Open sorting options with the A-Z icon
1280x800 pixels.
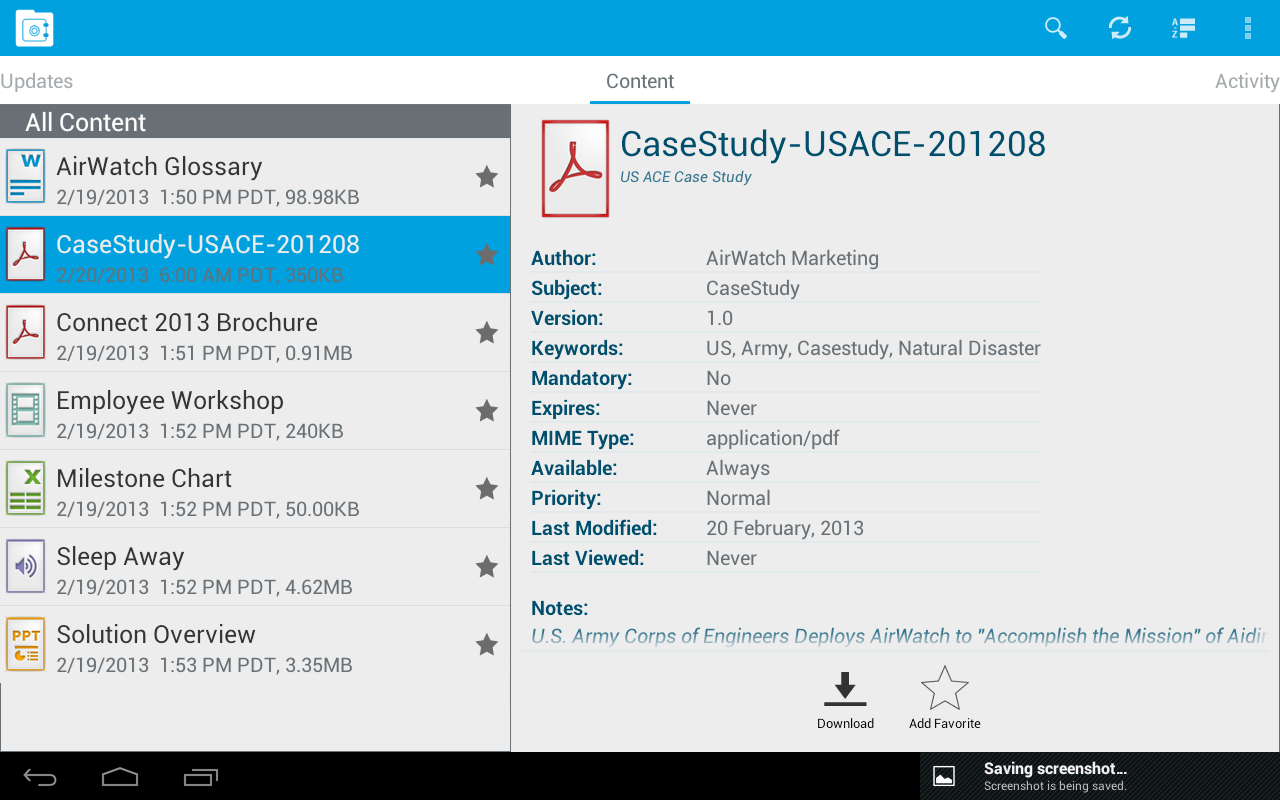click(x=1183, y=28)
